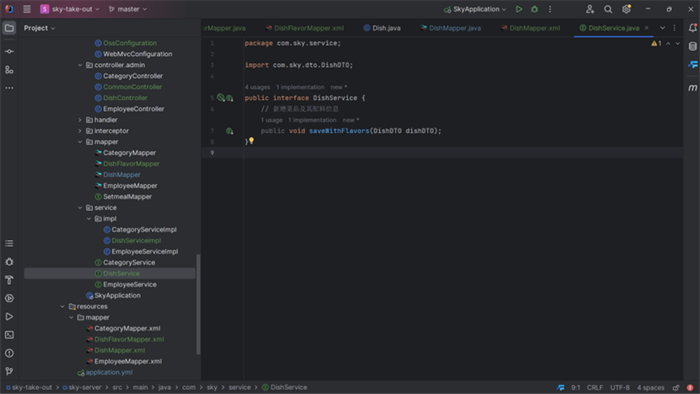
Task: Toggle Project tool window folder icon
Action: [x=9, y=28]
